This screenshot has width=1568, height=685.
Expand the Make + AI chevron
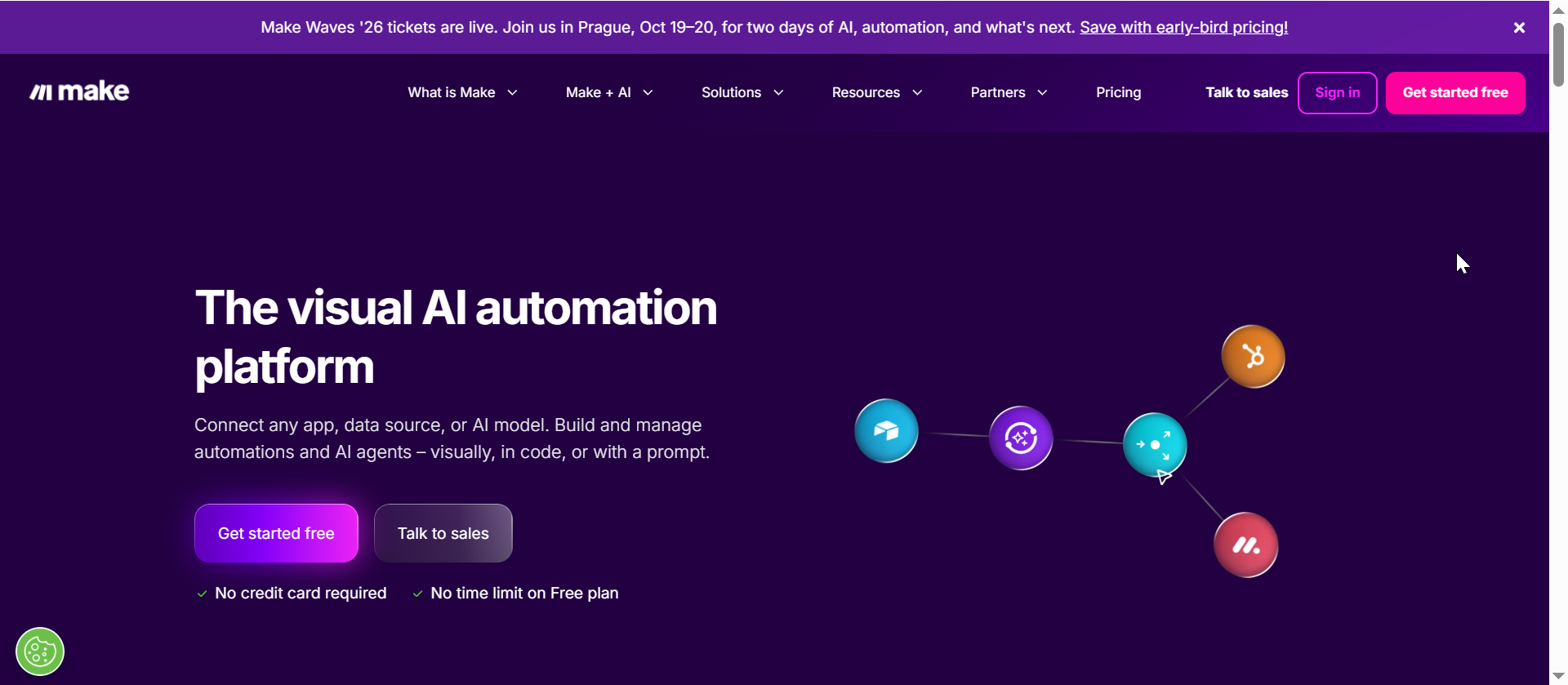[648, 93]
